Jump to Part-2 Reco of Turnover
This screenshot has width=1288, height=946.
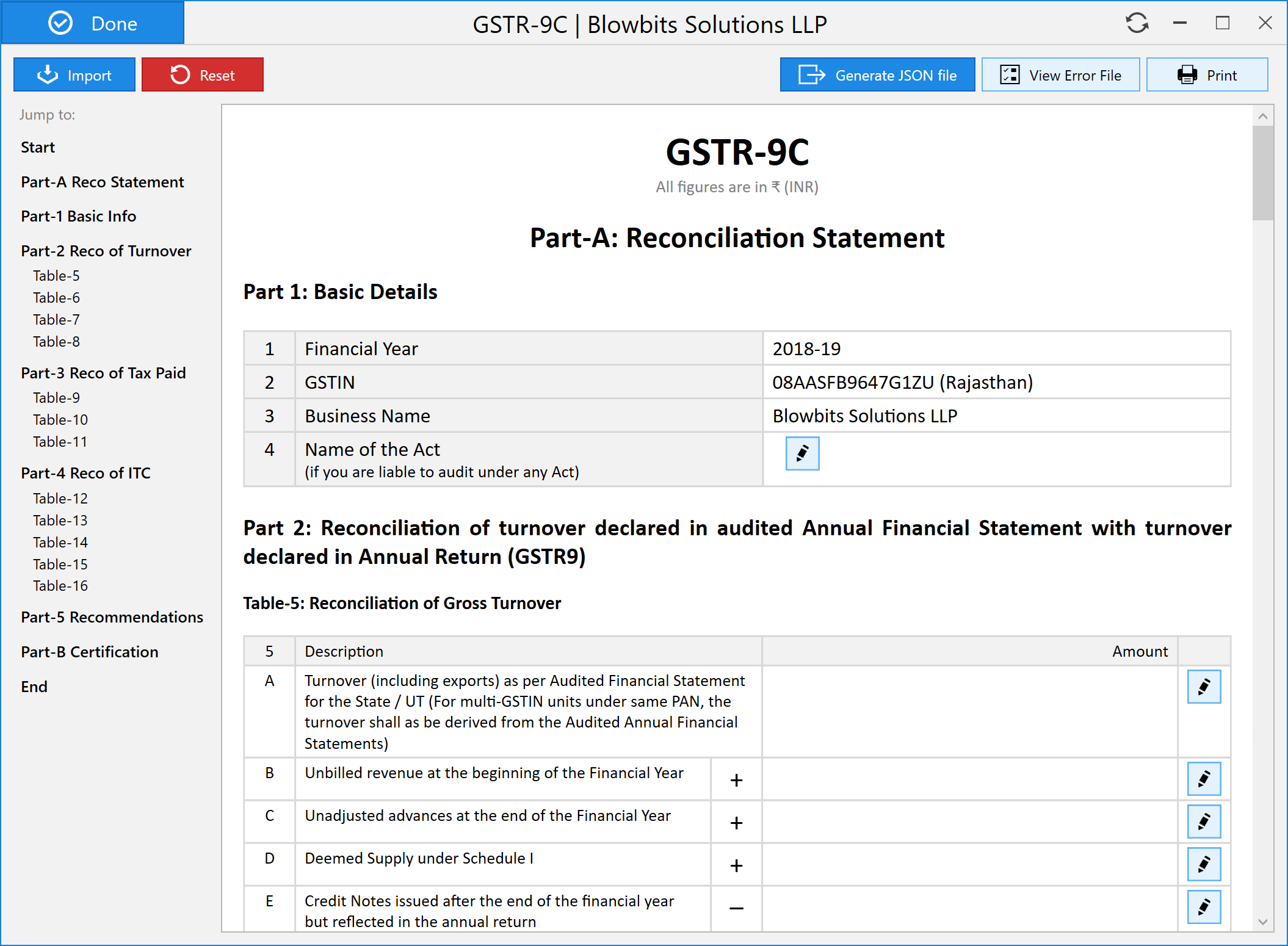106,251
